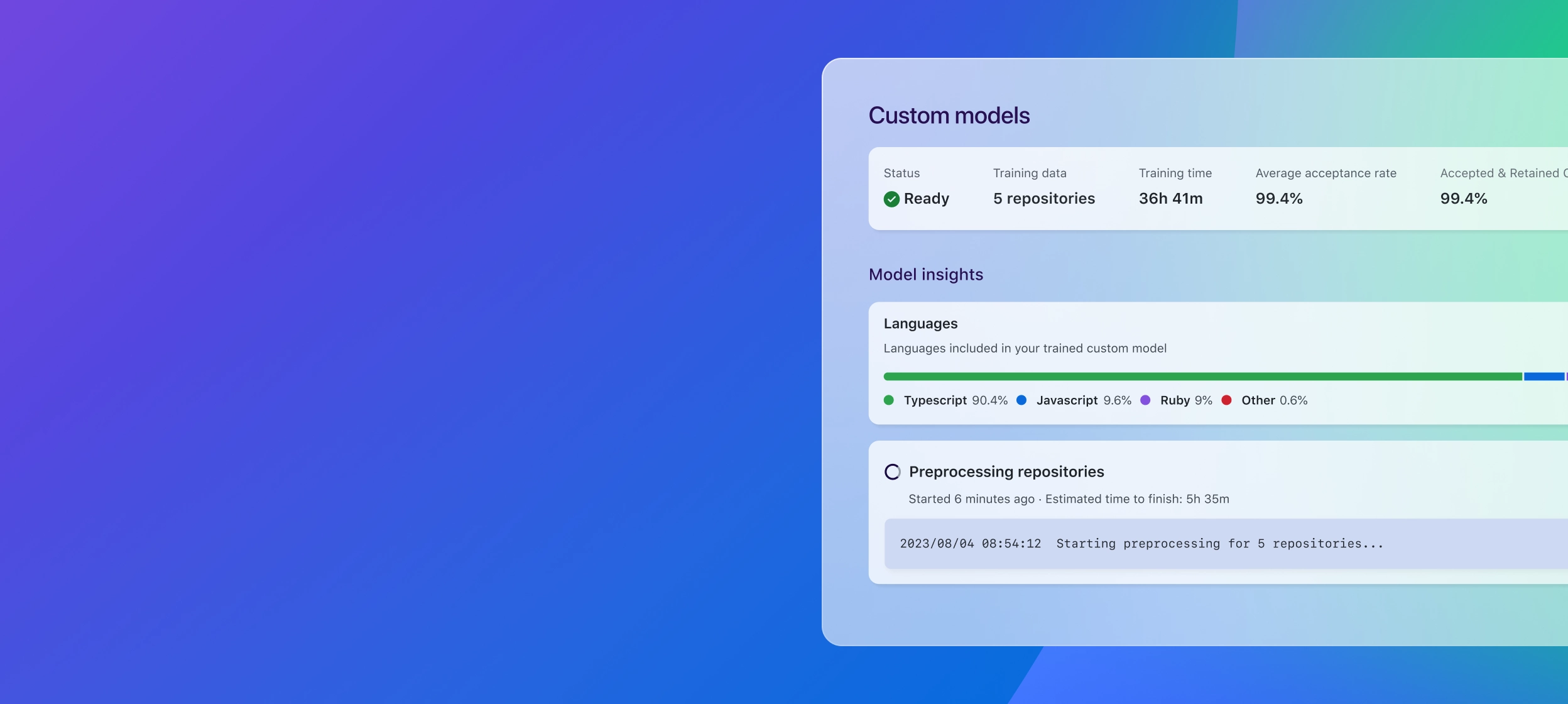The width and height of the screenshot is (1568, 704).
Task: Click the Estimated time to finish text
Action: click(1136, 499)
